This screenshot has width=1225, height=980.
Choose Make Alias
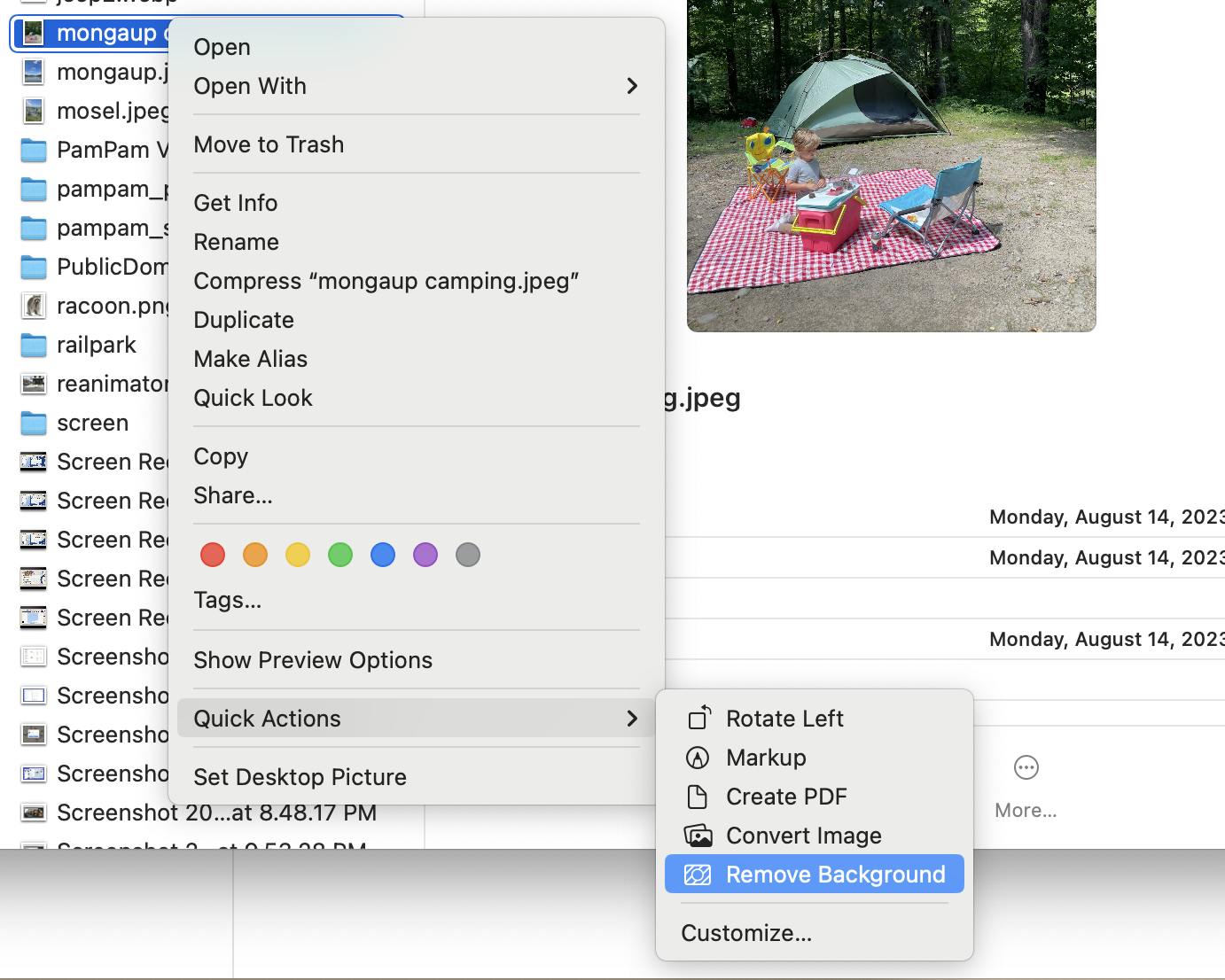tap(417, 359)
